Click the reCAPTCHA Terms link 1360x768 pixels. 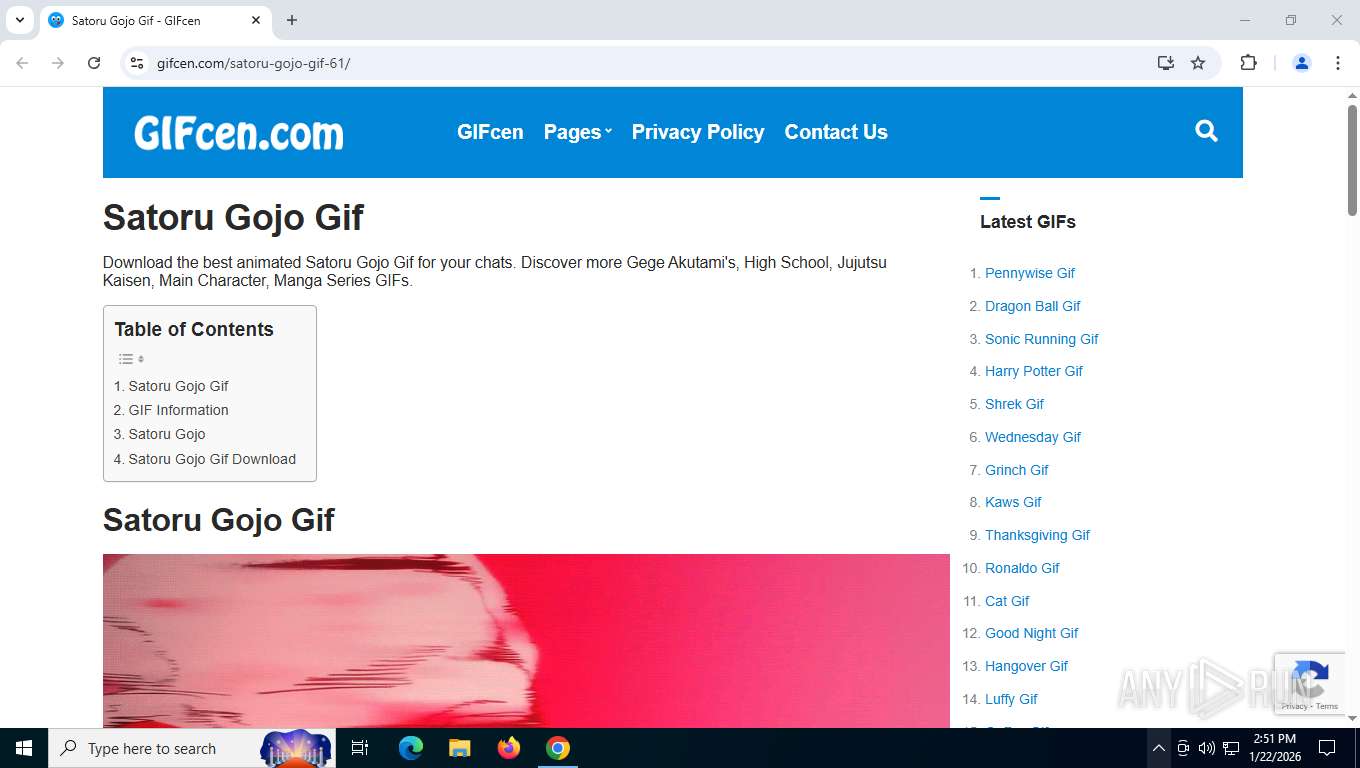pyautogui.click(x=1327, y=706)
